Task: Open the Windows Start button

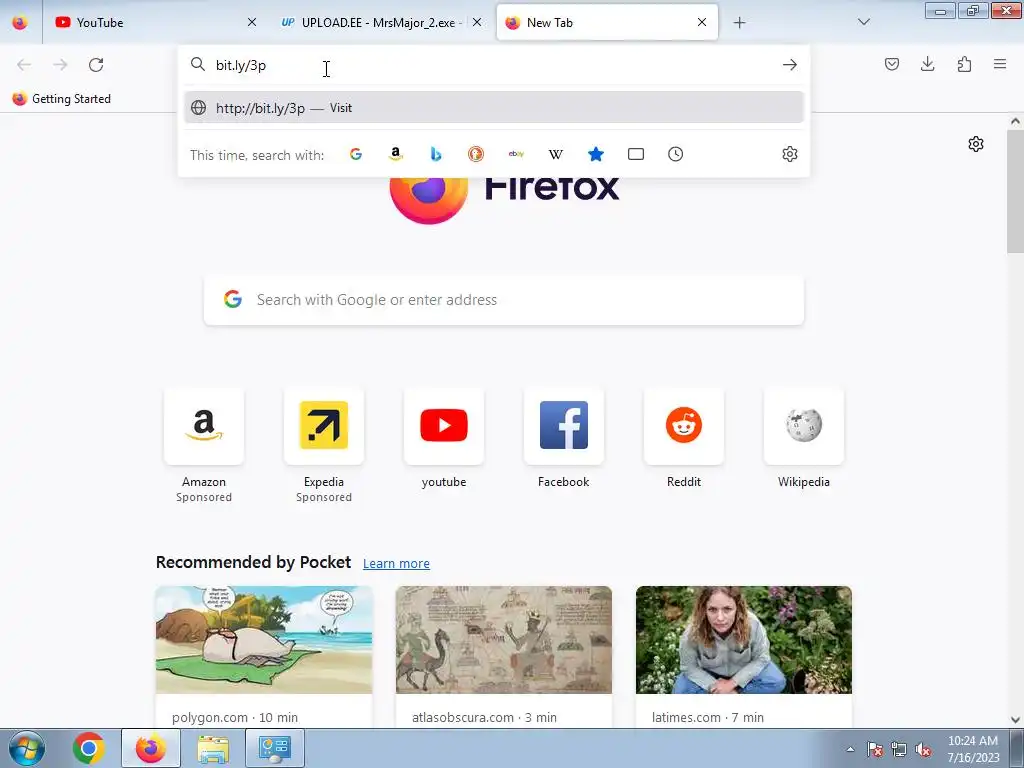Action: click(x=27, y=748)
